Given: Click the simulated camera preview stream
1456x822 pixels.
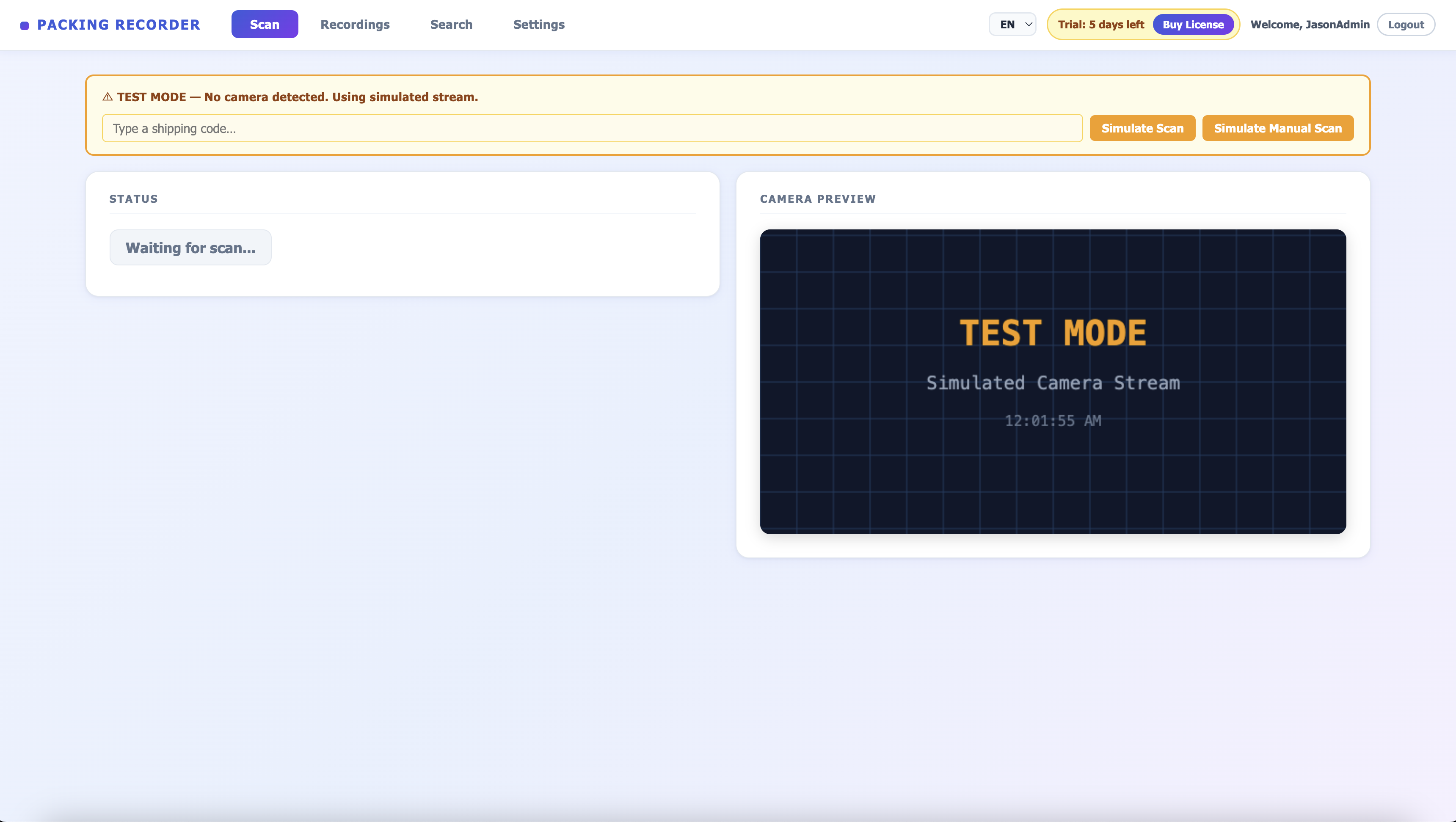Looking at the screenshot, I should tap(1053, 382).
